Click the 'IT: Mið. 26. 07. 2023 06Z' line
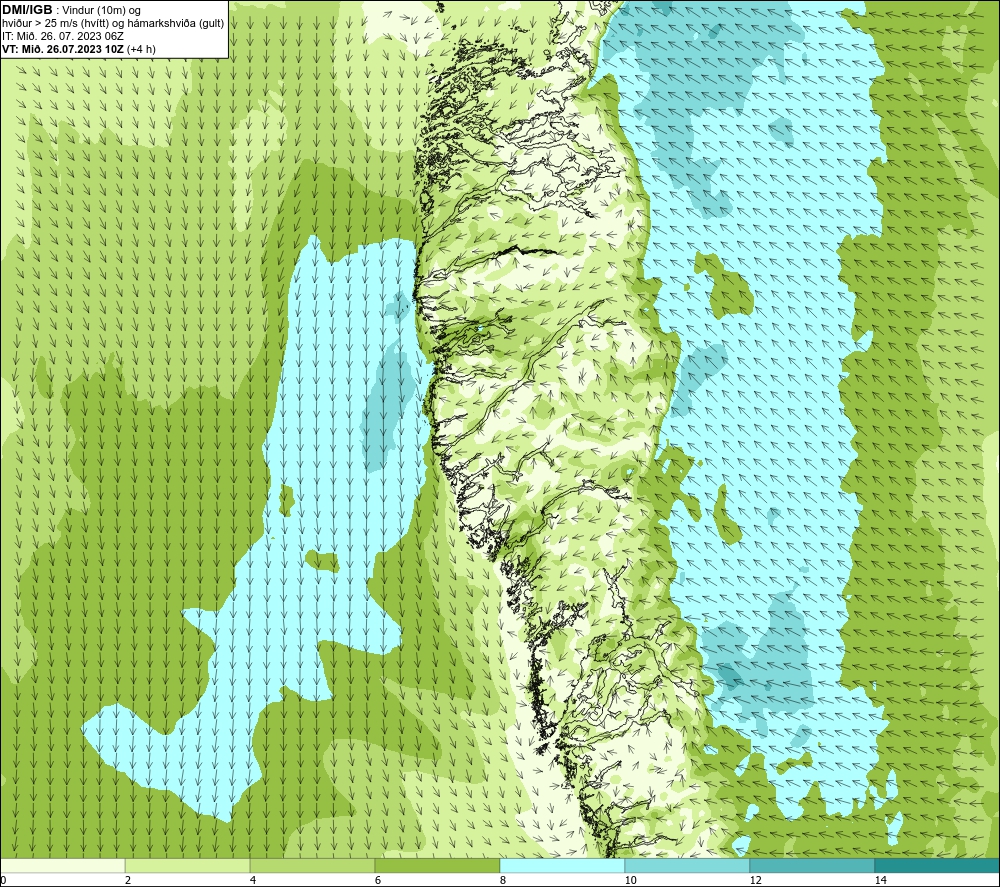The height and width of the screenshot is (887, 1000). [x=62, y=36]
